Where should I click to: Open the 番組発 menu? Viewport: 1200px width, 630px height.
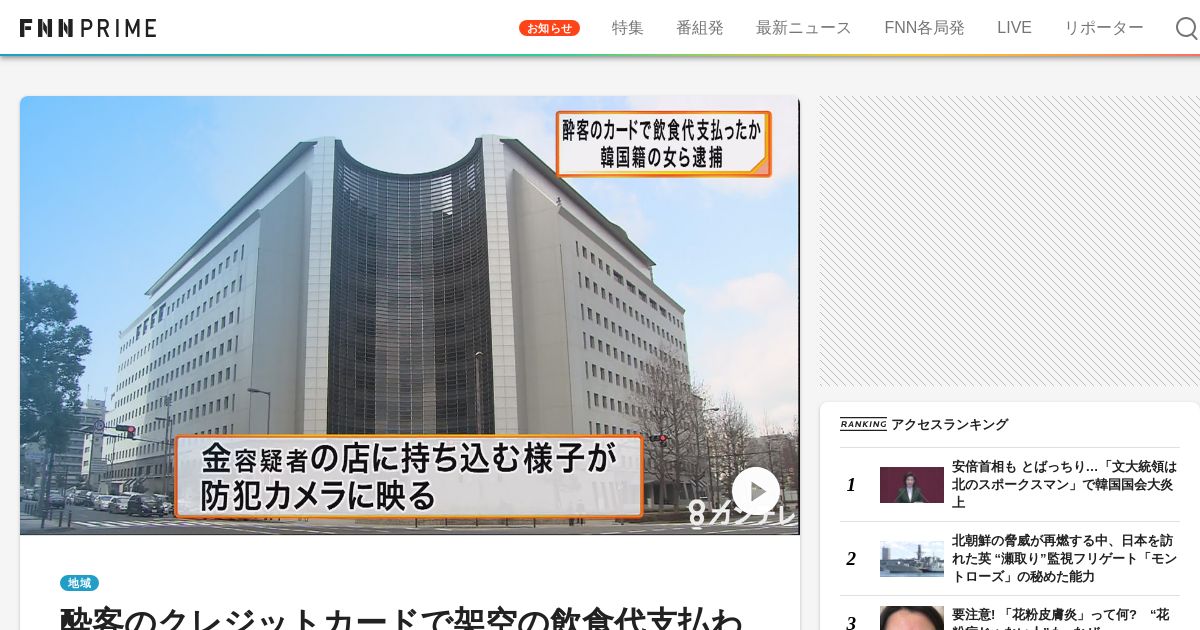700,28
